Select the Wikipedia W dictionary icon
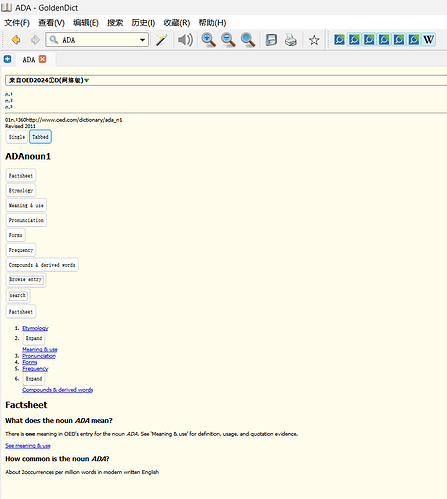Image resolution: width=447 pixels, height=499 pixels. click(x=428, y=40)
